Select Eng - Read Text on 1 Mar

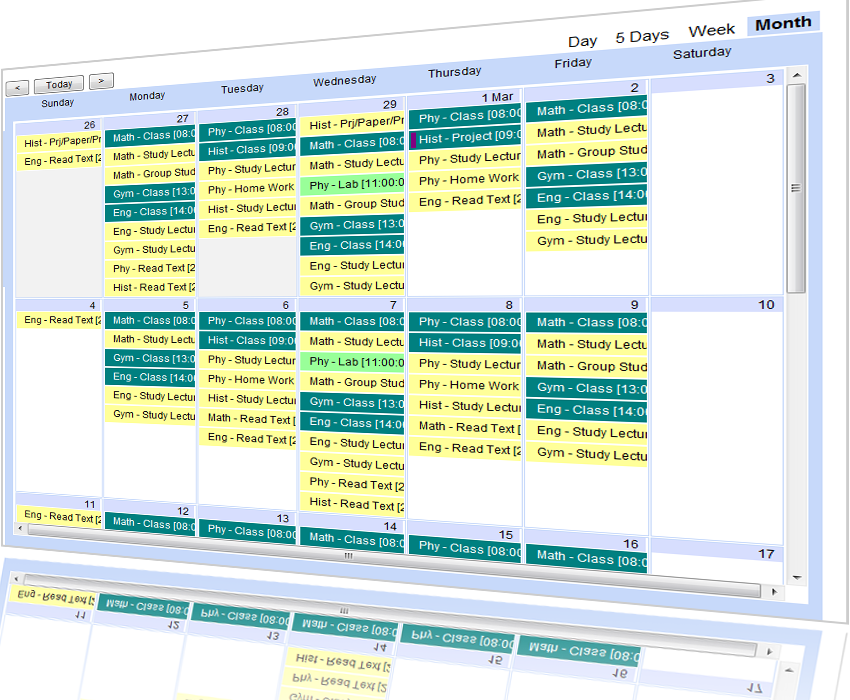465,201
